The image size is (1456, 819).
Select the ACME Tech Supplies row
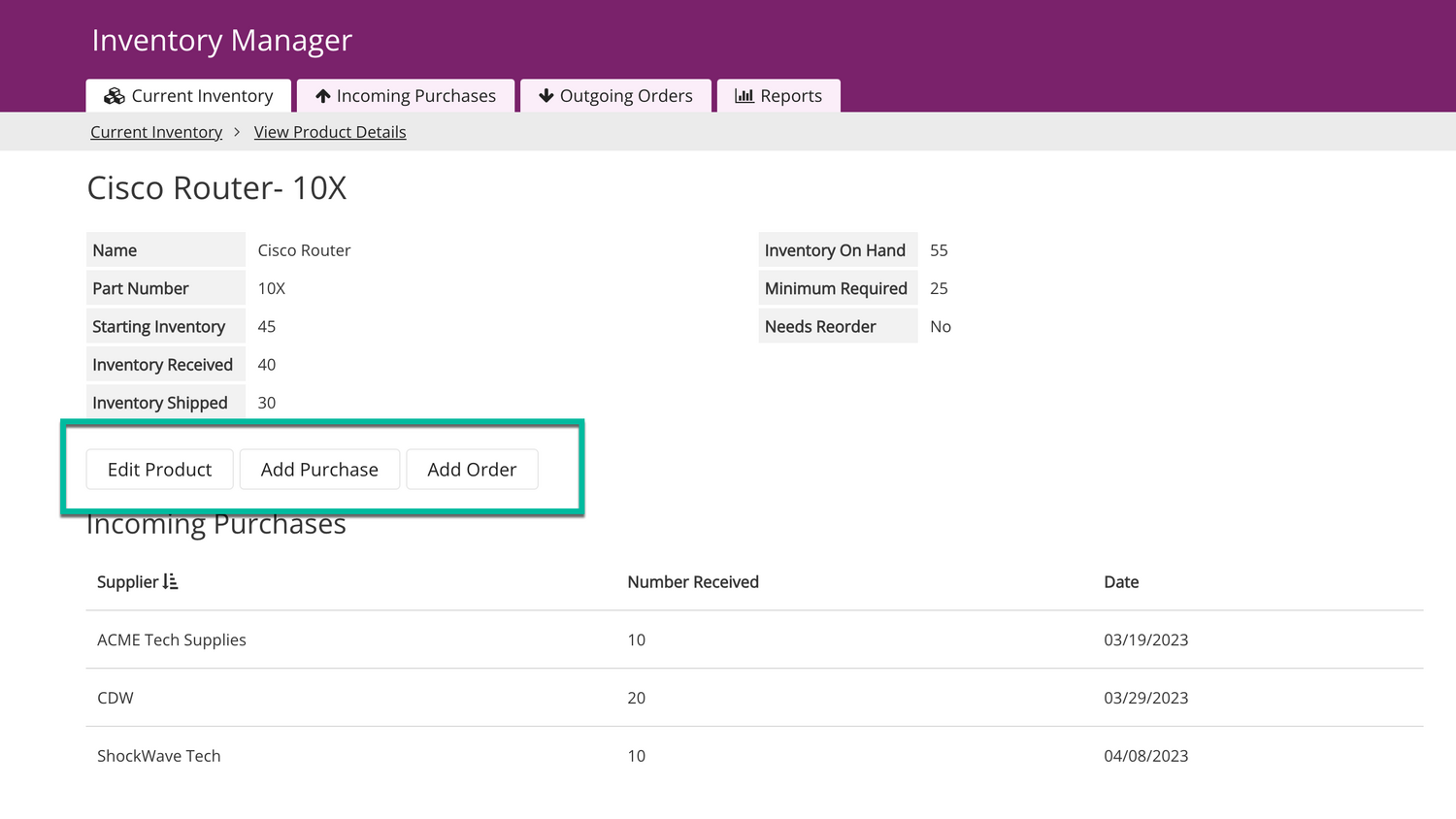172,640
